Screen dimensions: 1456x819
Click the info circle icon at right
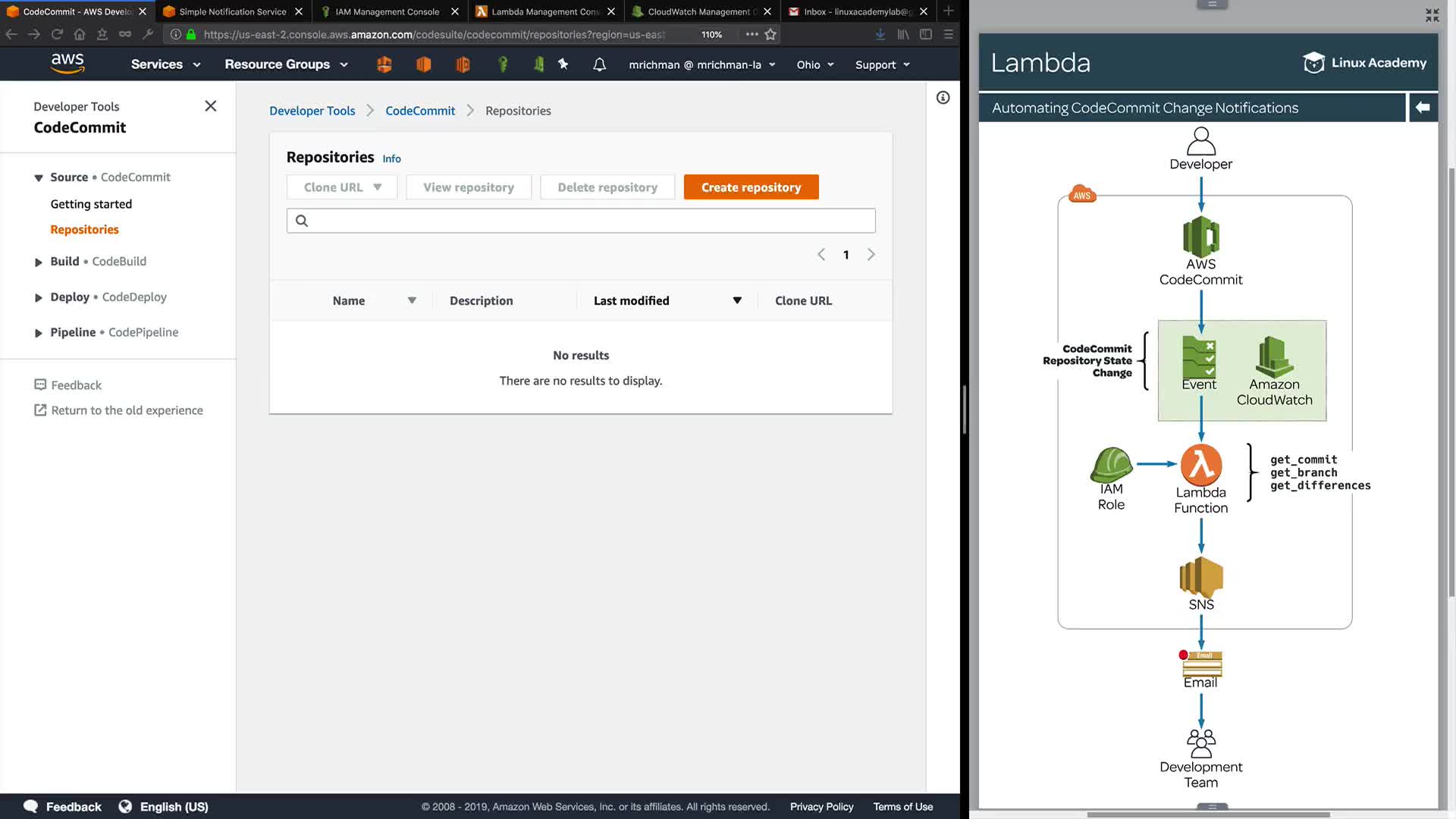(x=943, y=98)
